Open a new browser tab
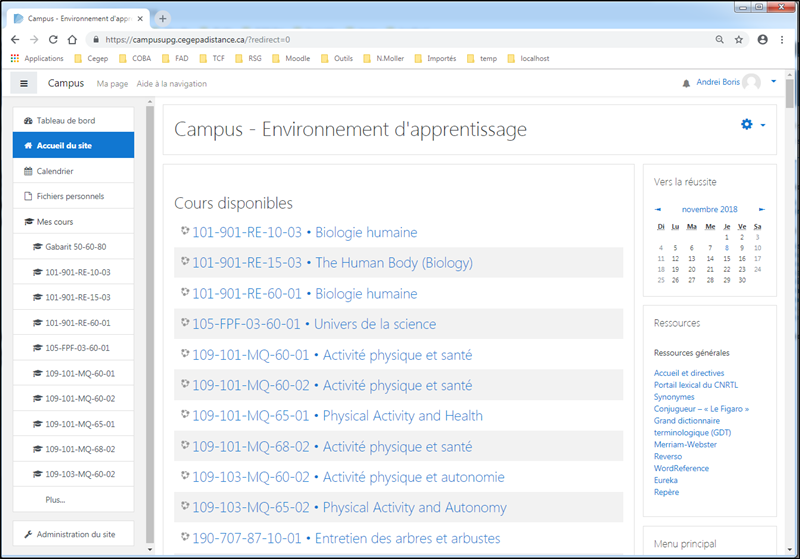Viewport: 800px width, 559px height. tap(163, 18)
